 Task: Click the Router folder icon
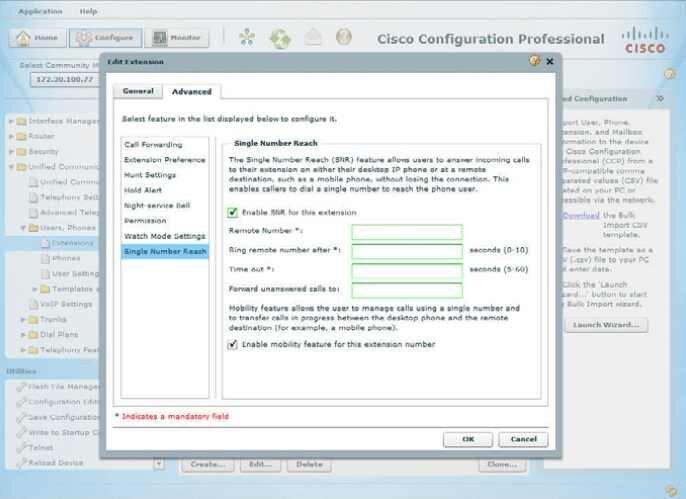(x=21, y=136)
